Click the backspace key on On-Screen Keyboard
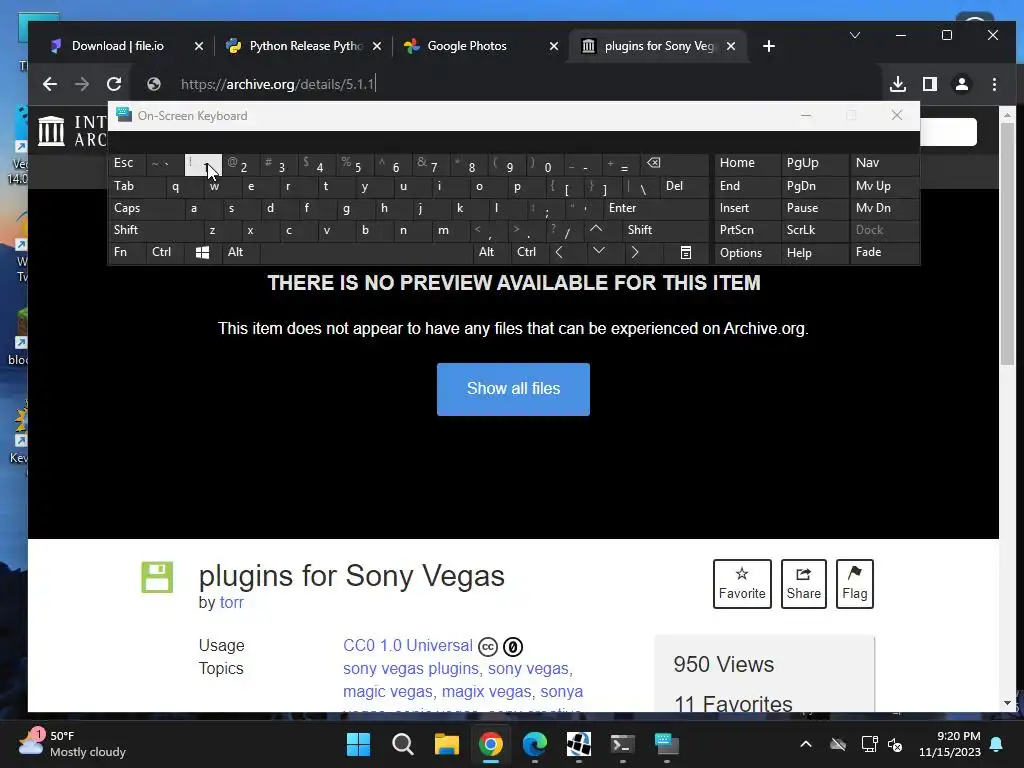The image size is (1024, 768). point(653,163)
